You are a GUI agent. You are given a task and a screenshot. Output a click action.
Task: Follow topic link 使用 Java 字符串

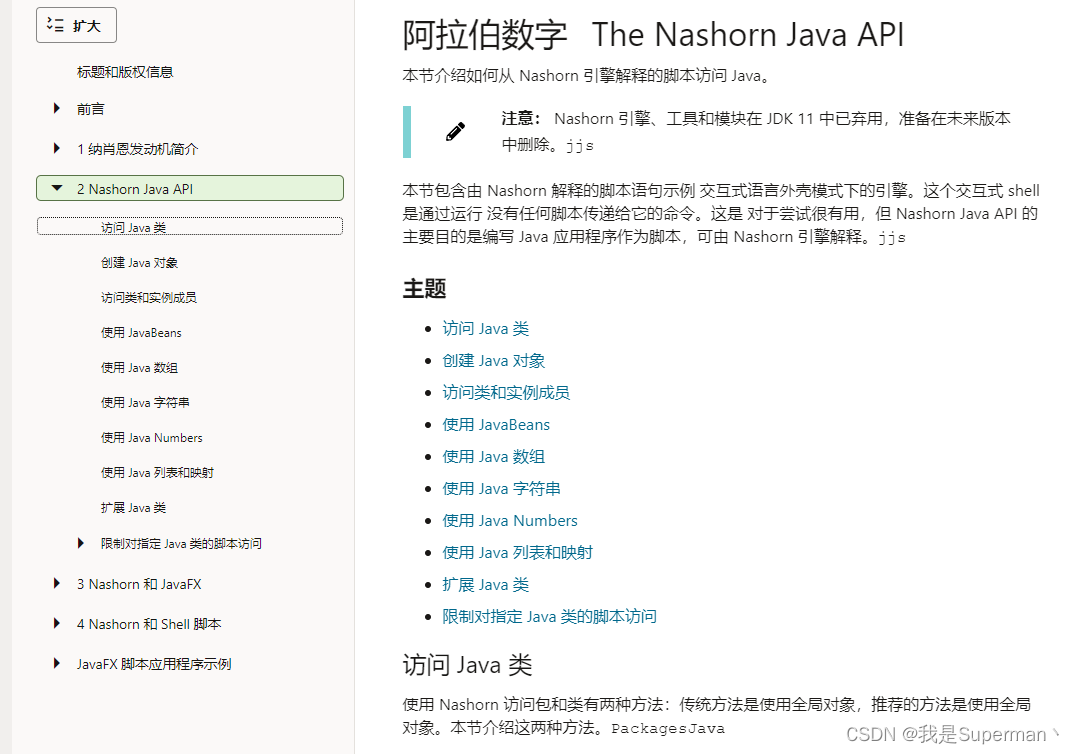coord(501,489)
